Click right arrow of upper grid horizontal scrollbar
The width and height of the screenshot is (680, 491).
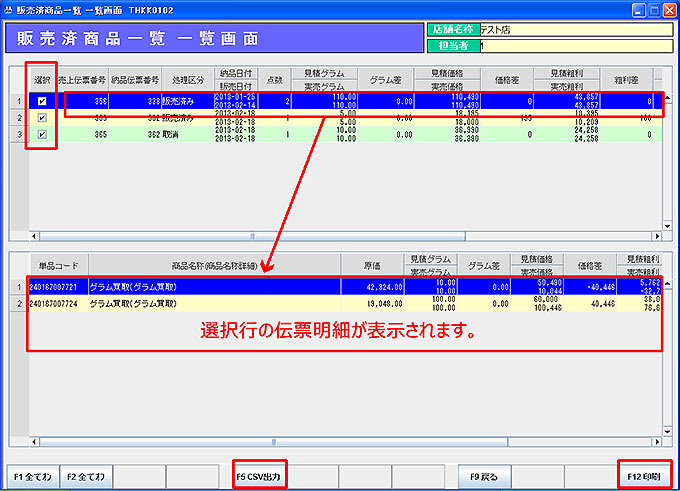pos(655,237)
